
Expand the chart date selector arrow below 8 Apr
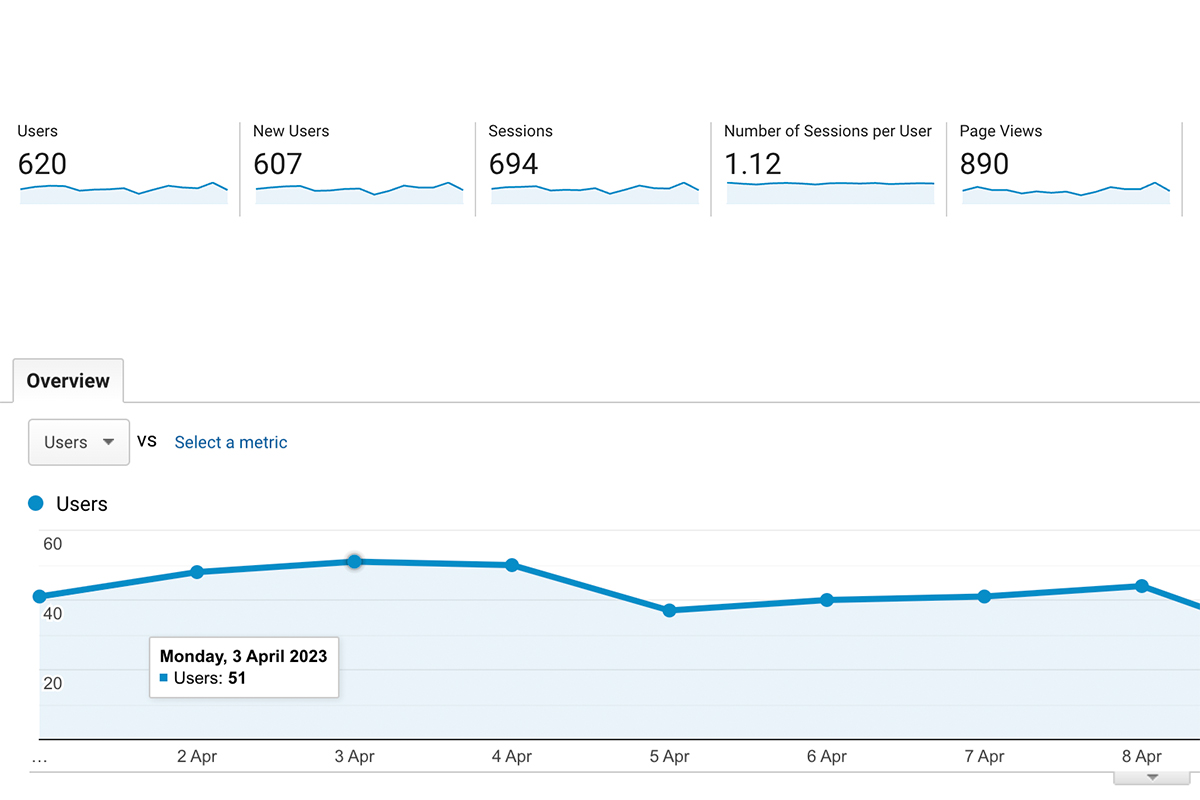pyautogui.click(x=1151, y=776)
